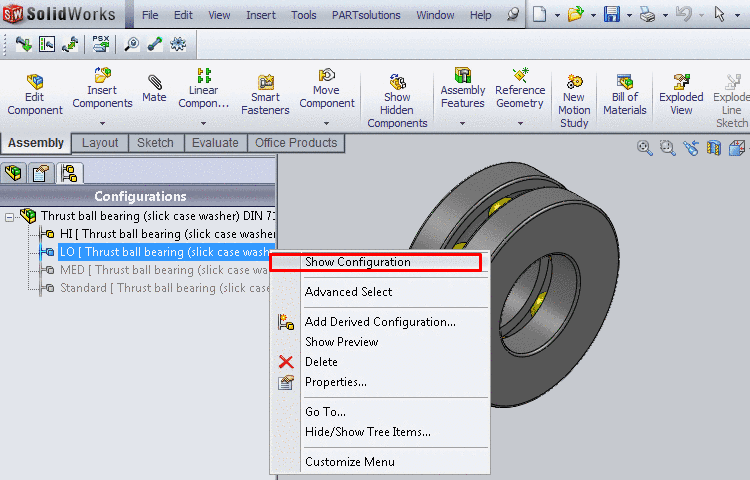Open the FeatureManager design tree tab

point(13,173)
